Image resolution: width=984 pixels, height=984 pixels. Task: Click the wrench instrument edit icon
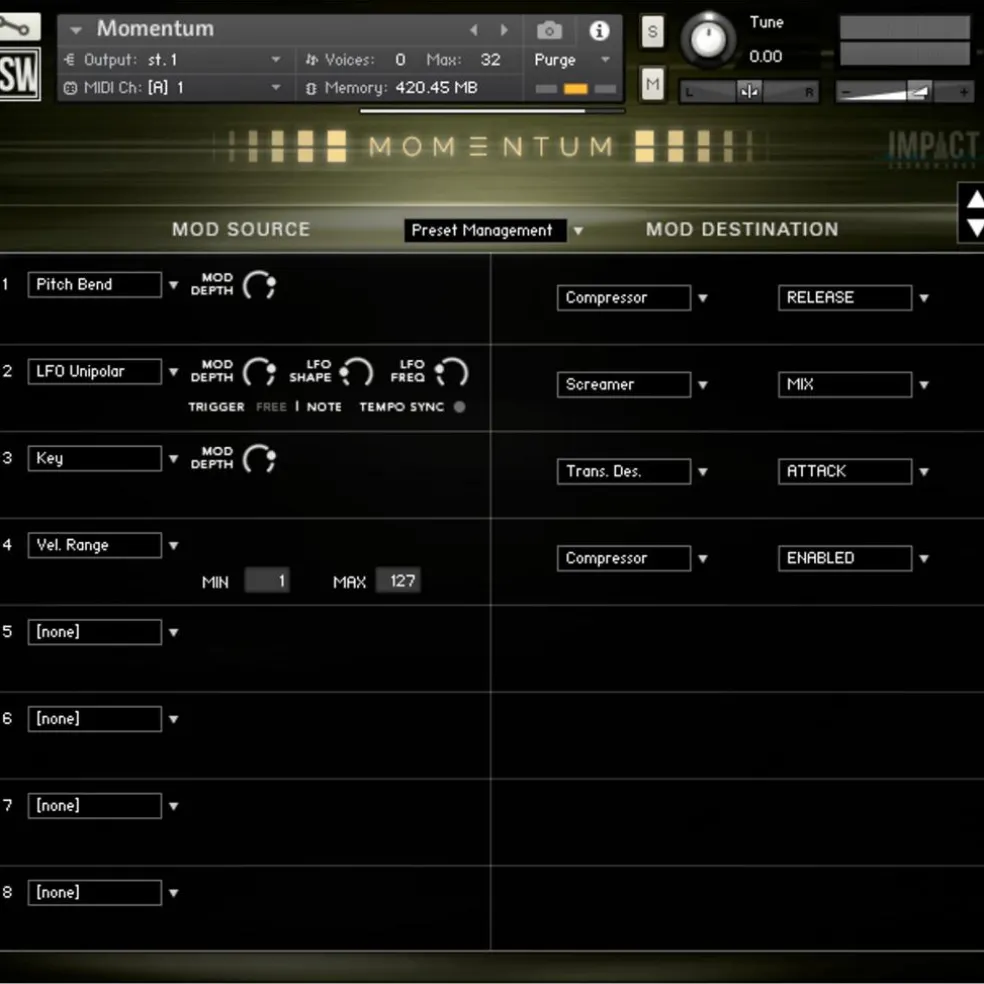[x=17, y=26]
